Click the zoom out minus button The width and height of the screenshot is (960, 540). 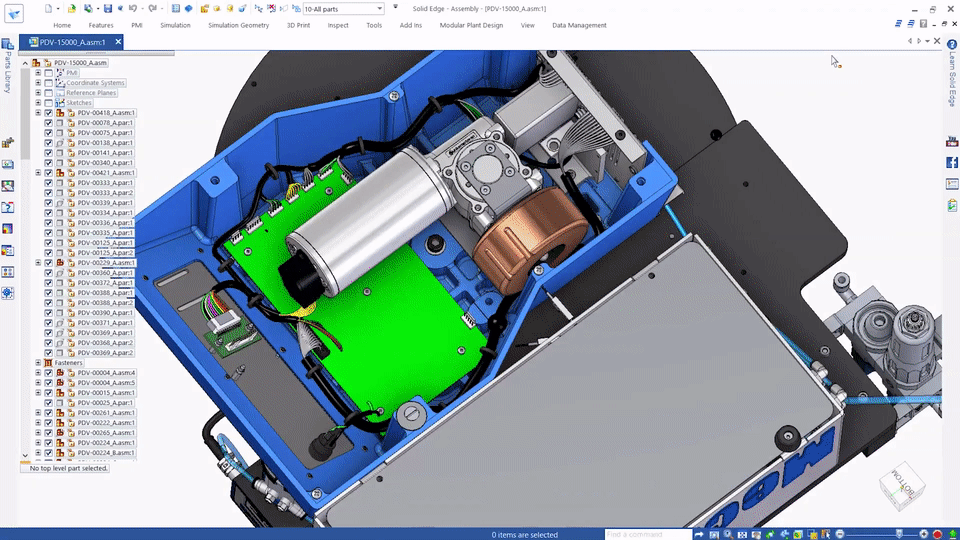pyautogui.click(x=839, y=534)
